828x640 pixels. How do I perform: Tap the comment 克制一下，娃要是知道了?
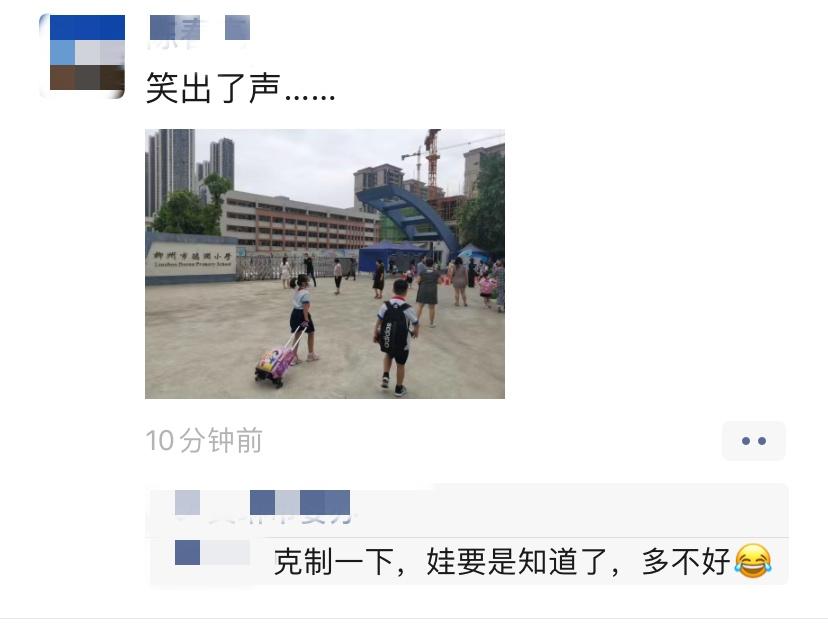point(447,561)
